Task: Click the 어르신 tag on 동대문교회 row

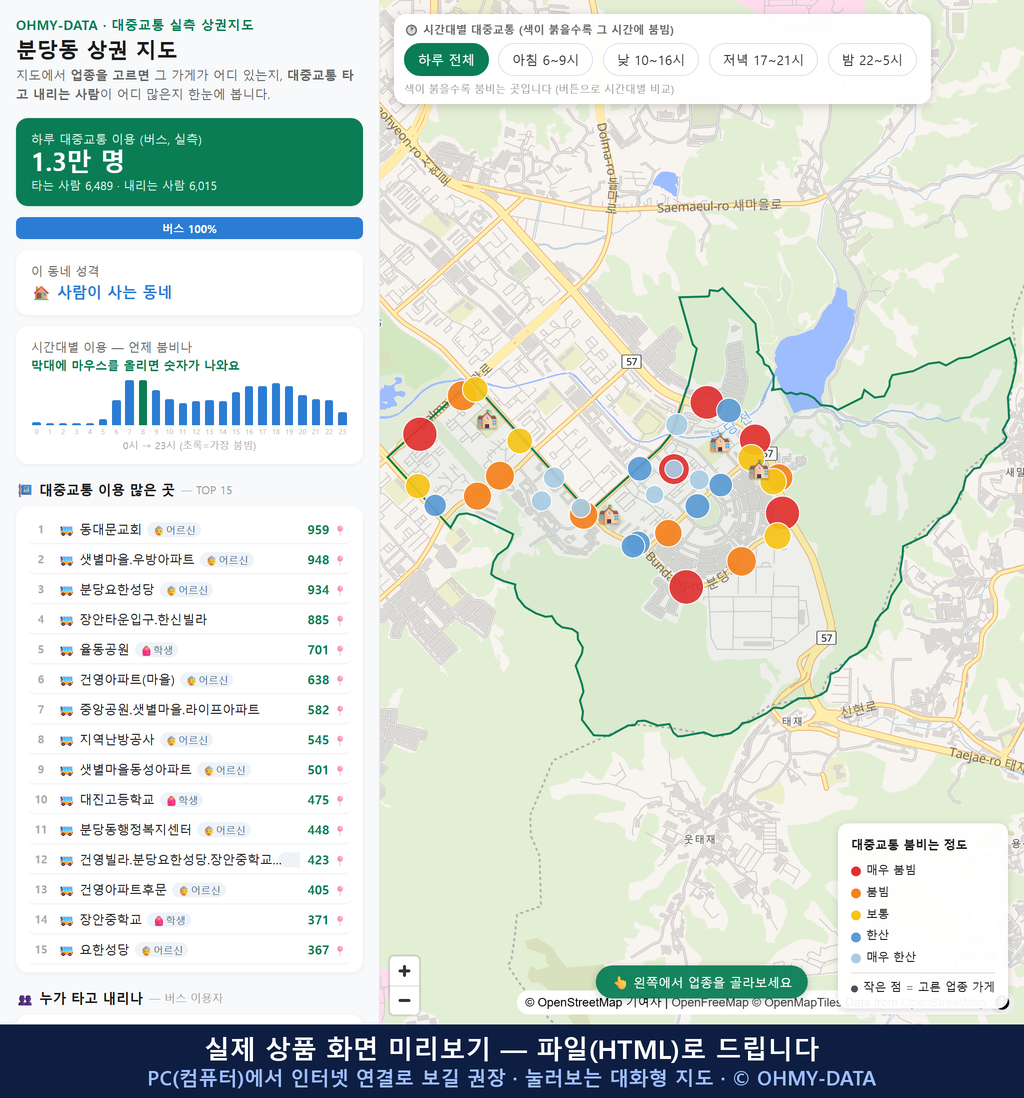Action: tap(175, 530)
